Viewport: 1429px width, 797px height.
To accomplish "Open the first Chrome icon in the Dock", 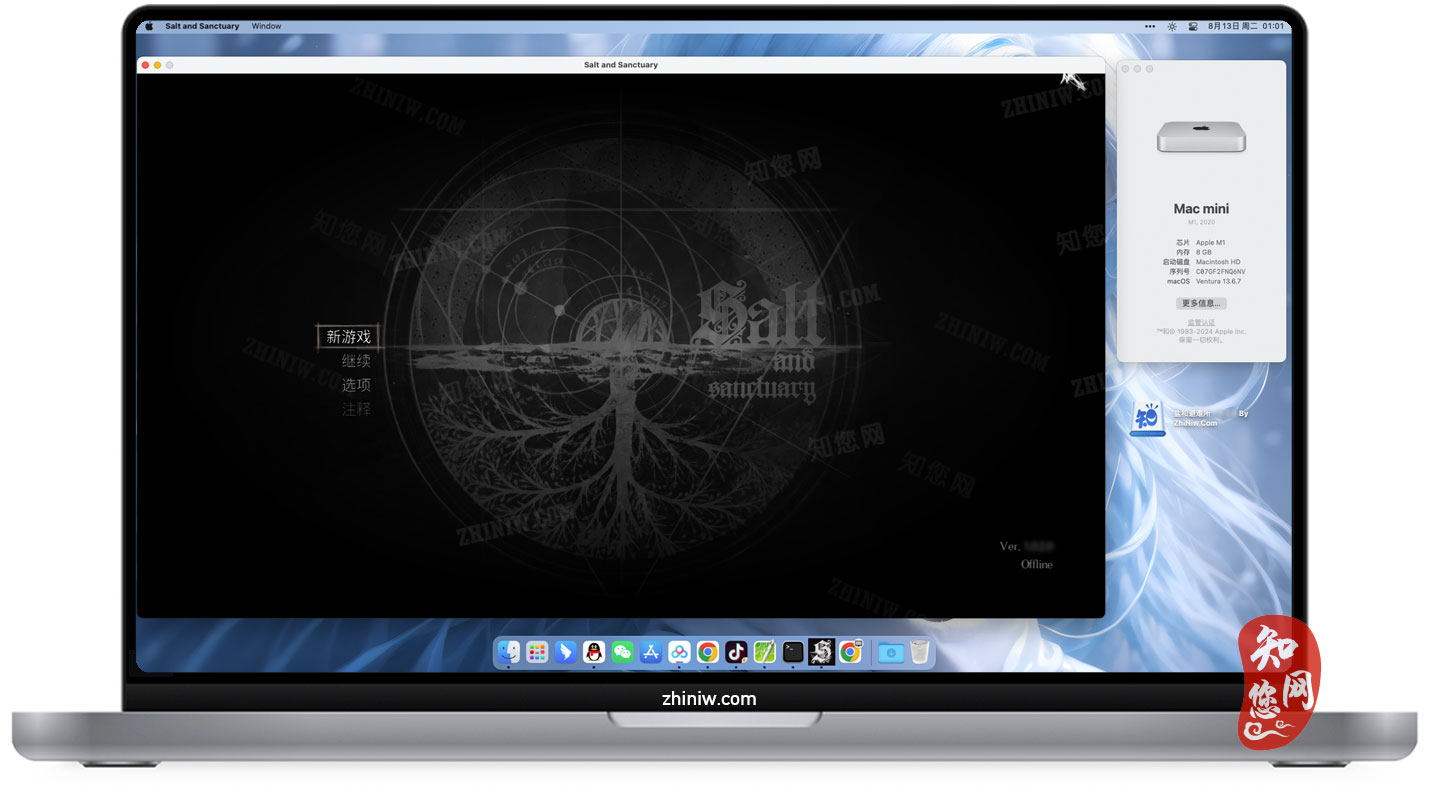I will 708,652.
